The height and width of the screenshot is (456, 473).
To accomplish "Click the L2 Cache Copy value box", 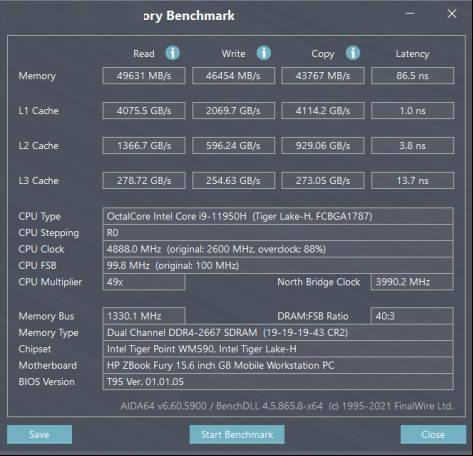I will (x=323, y=146).
